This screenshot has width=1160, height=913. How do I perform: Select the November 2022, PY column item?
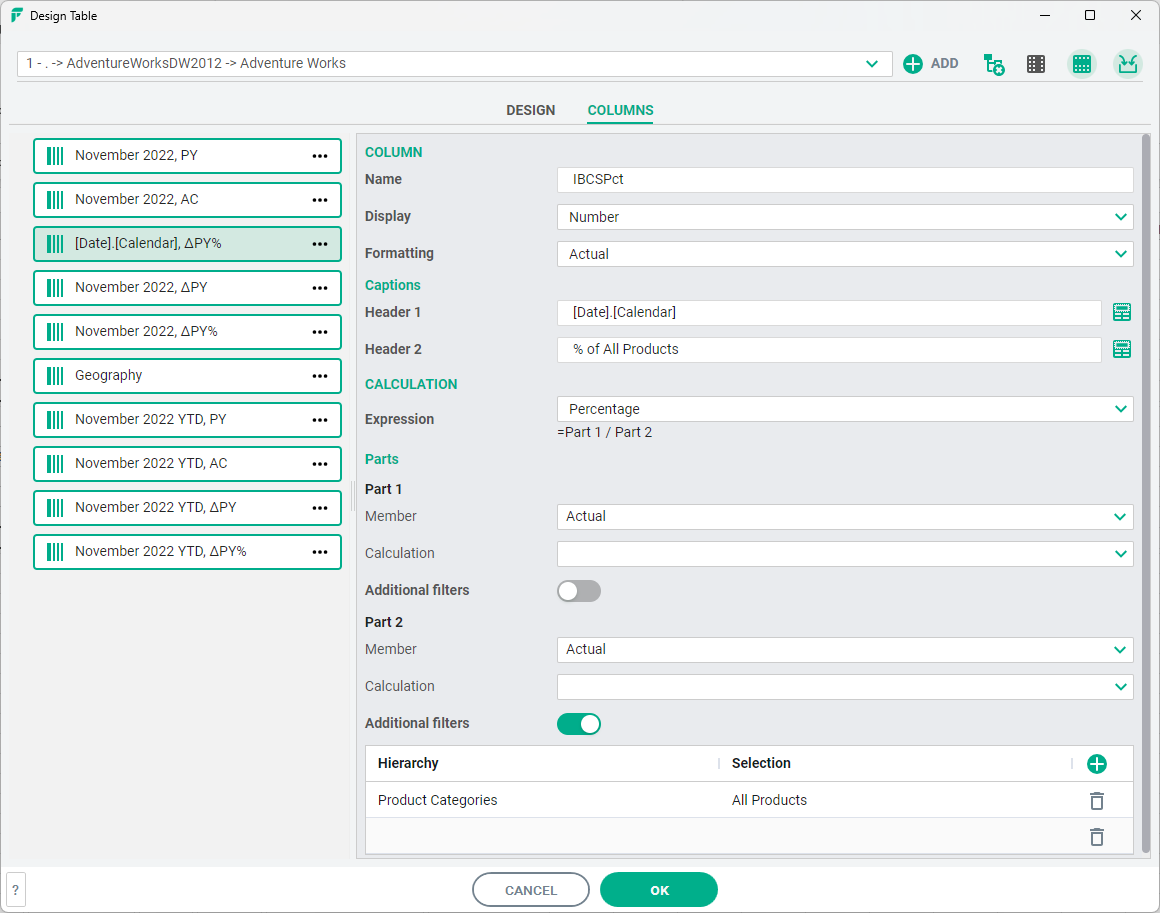click(187, 156)
